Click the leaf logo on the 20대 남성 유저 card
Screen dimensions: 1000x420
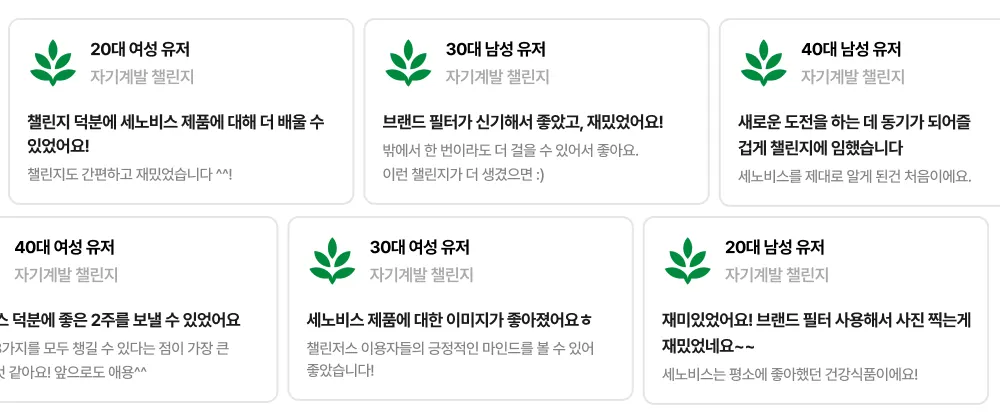click(x=687, y=260)
